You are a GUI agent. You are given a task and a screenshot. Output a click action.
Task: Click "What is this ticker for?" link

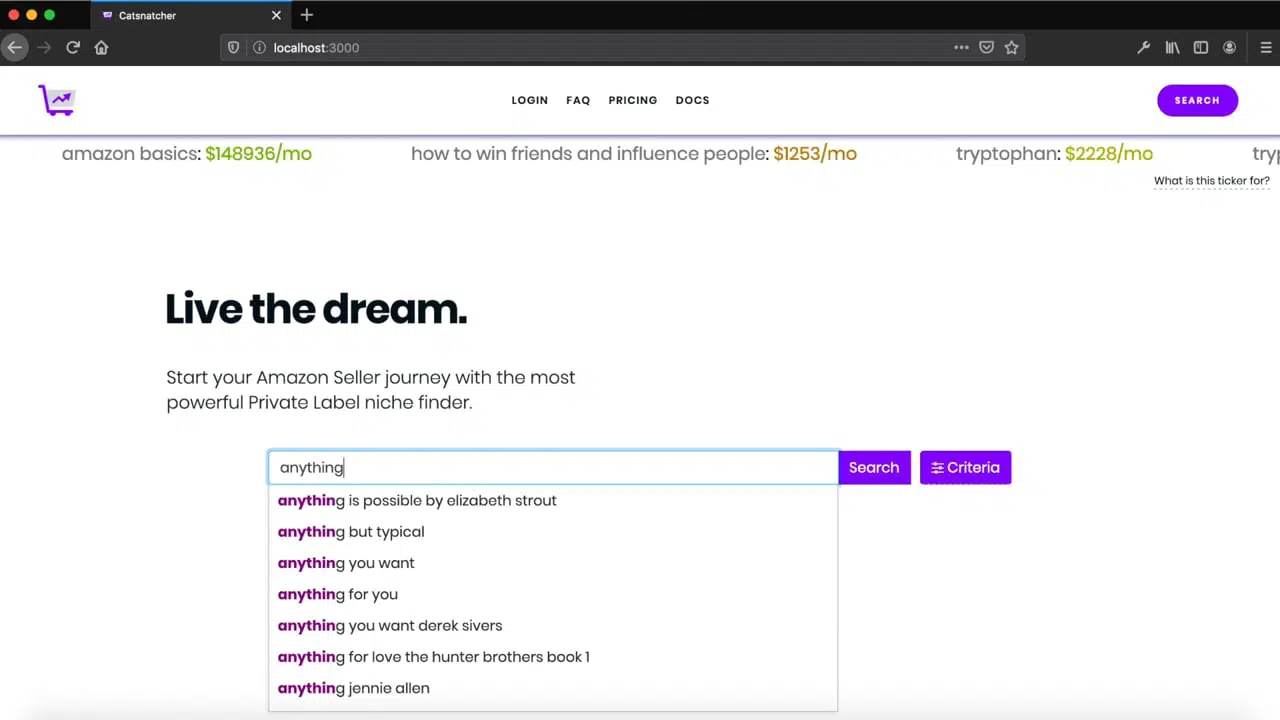[x=1211, y=181]
